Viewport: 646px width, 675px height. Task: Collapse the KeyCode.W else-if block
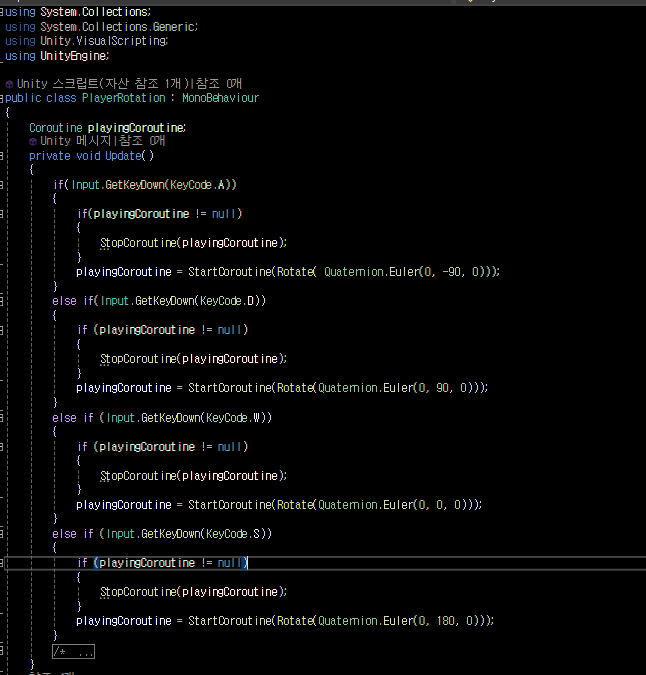click(2, 418)
